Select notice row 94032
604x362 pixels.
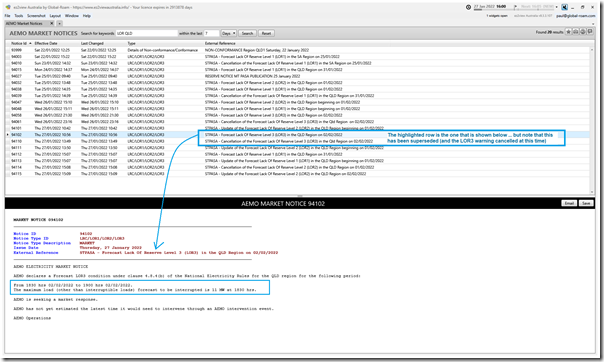click(x=297, y=83)
